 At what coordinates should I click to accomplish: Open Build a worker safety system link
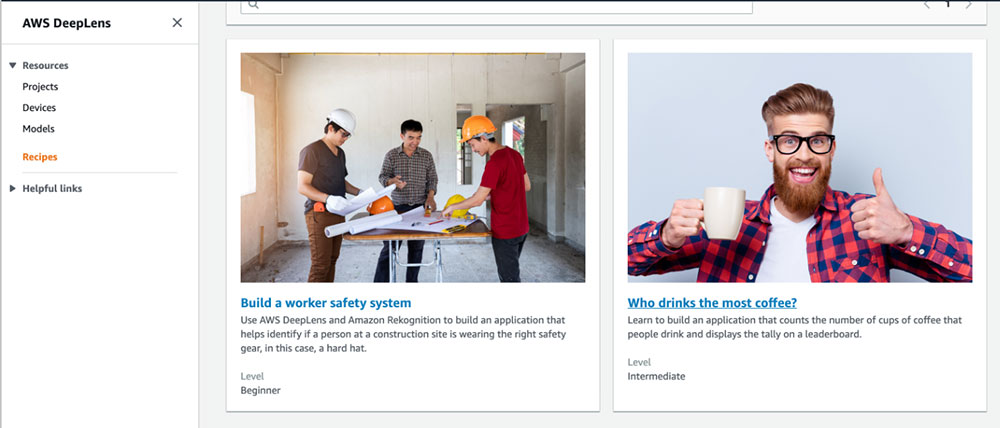click(x=326, y=303)
